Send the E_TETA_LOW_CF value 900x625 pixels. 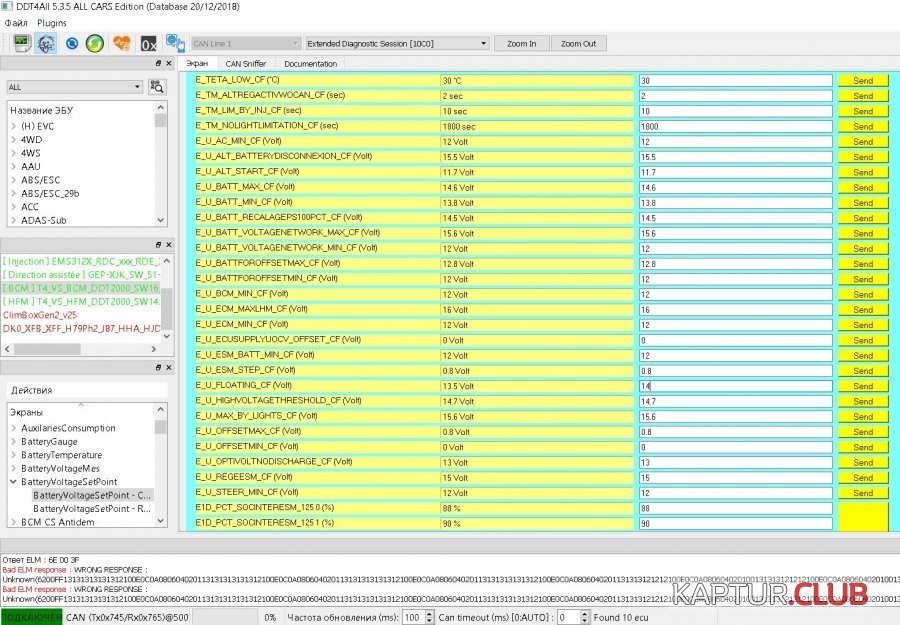863,81
